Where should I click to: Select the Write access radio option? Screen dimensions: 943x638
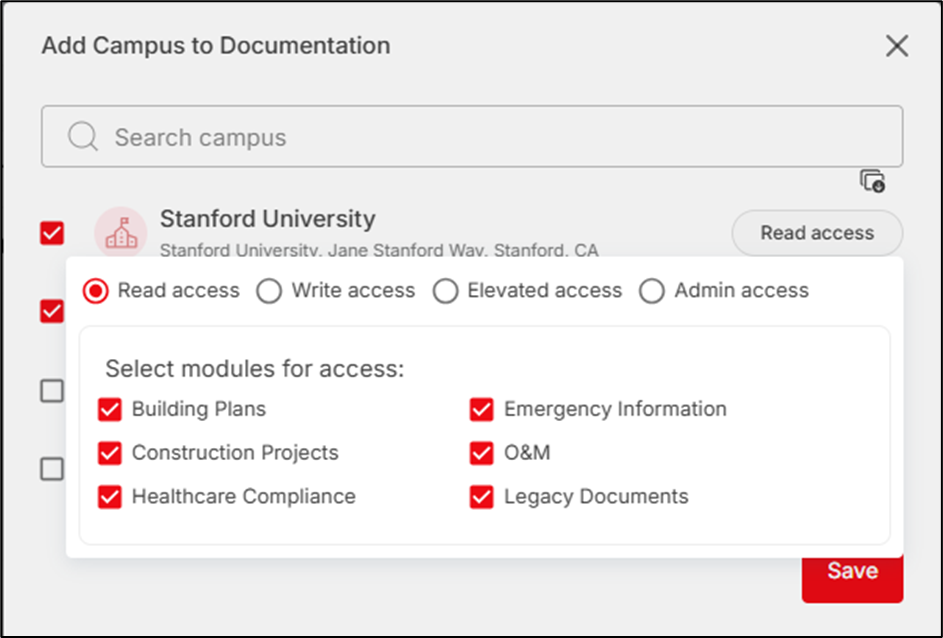point(269,291)
